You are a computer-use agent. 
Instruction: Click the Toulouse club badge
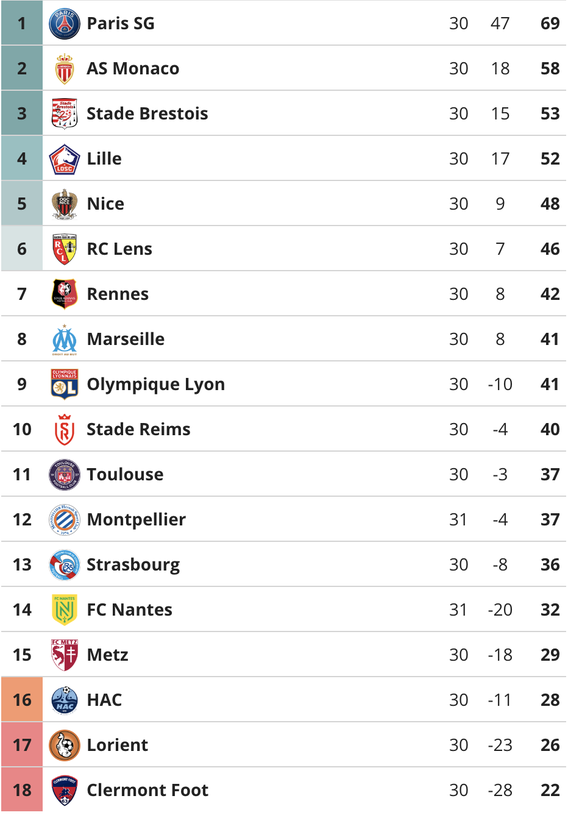click(64, 475)
